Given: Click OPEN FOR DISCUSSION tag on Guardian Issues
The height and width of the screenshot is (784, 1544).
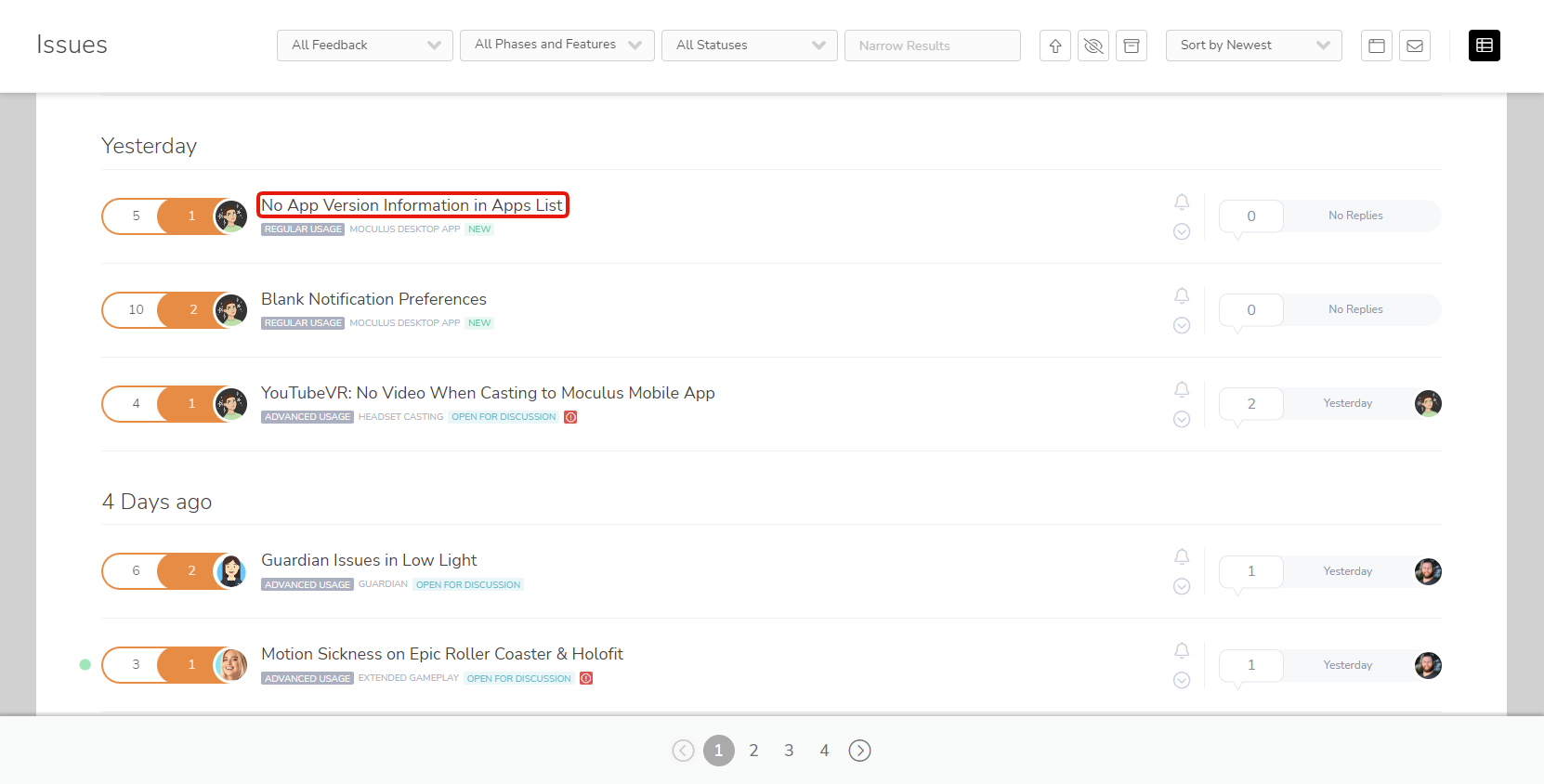Looking at the screenshot, I should [x=468, y=585].
